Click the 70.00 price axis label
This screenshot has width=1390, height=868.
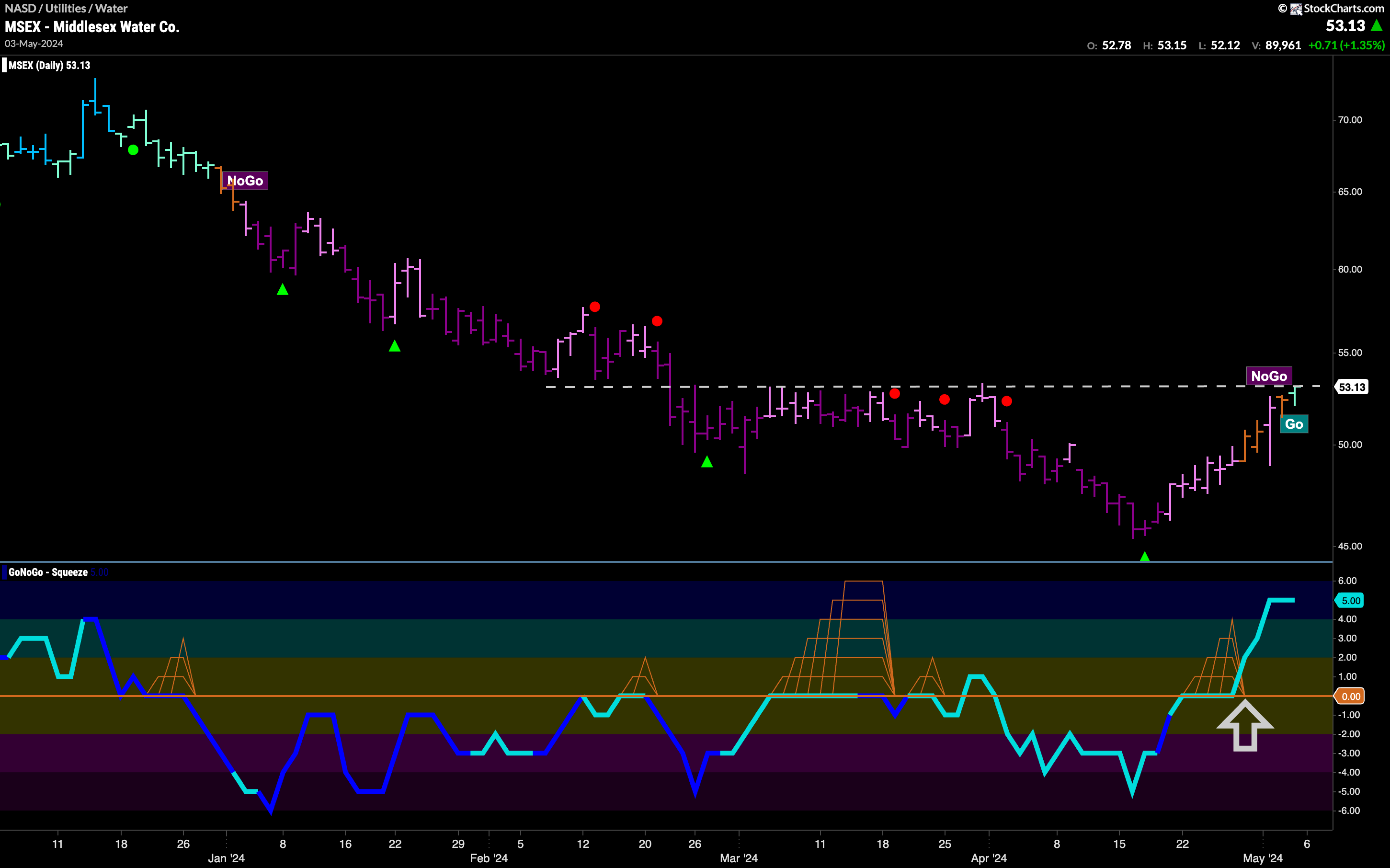coord(1350,120)
